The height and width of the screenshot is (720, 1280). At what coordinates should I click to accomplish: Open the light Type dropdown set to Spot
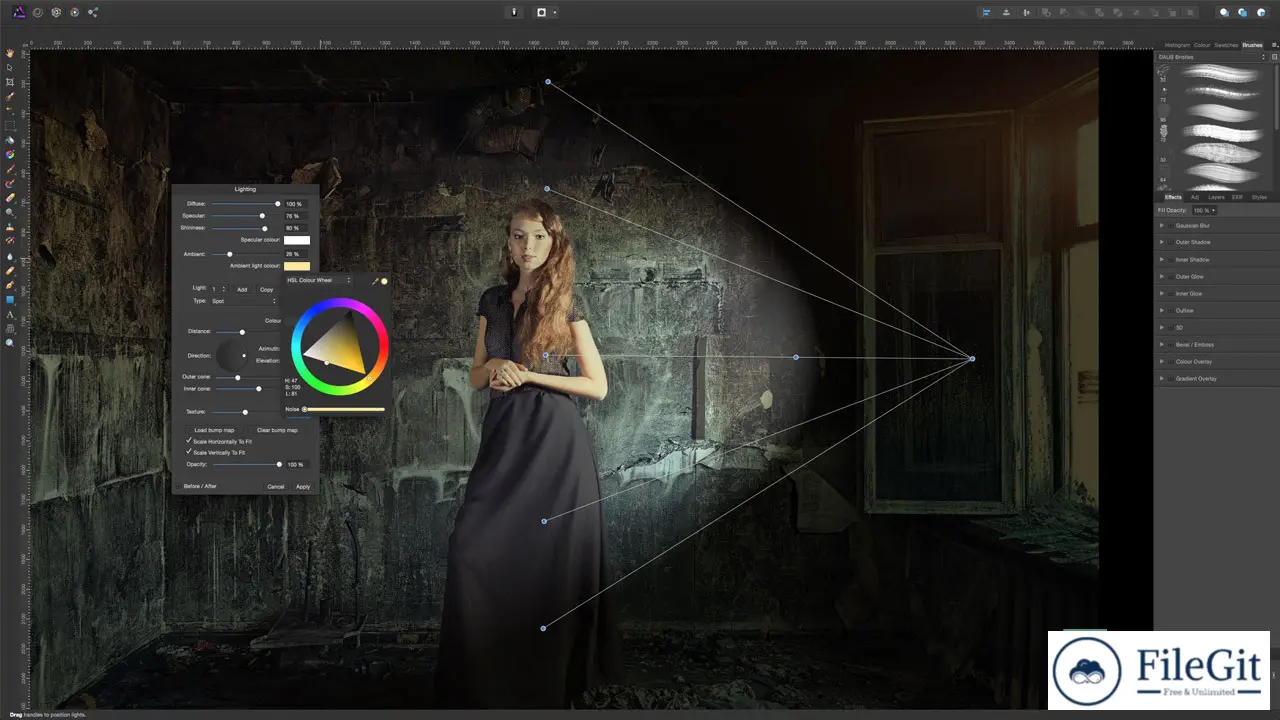tap(244, 300)
